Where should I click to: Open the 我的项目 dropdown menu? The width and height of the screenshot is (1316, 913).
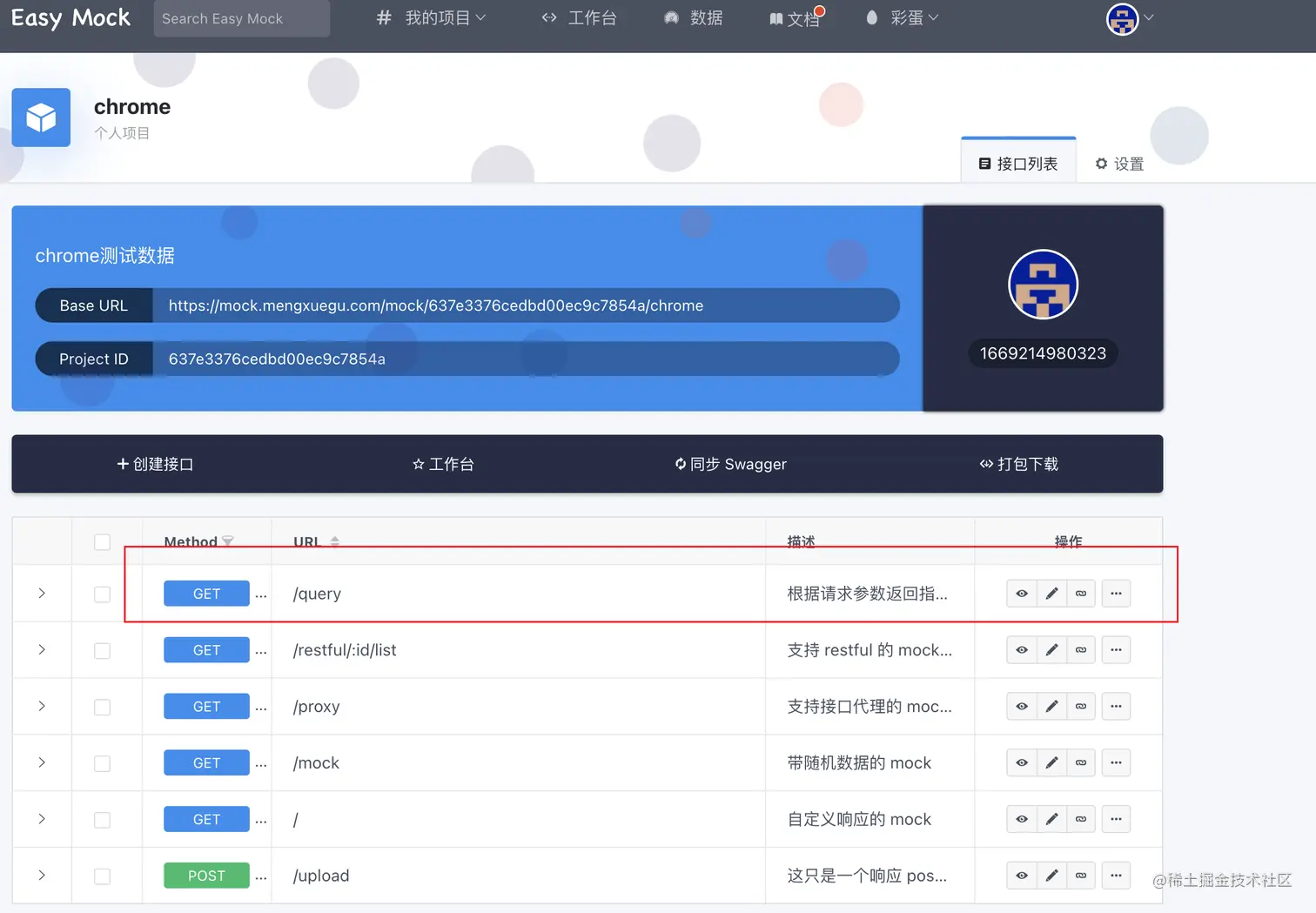tap(432, 17)
